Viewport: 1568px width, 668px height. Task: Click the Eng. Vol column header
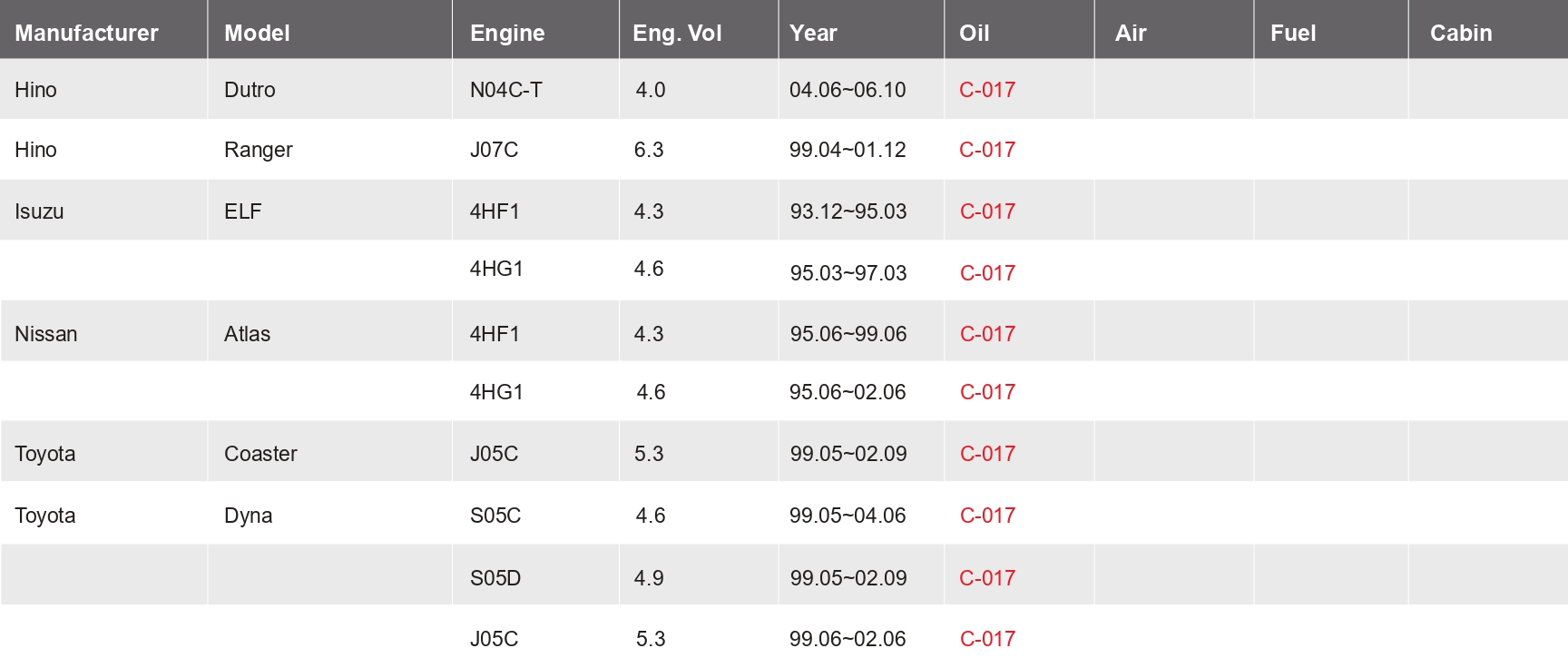pyautogui.click(x=677, y=33)
